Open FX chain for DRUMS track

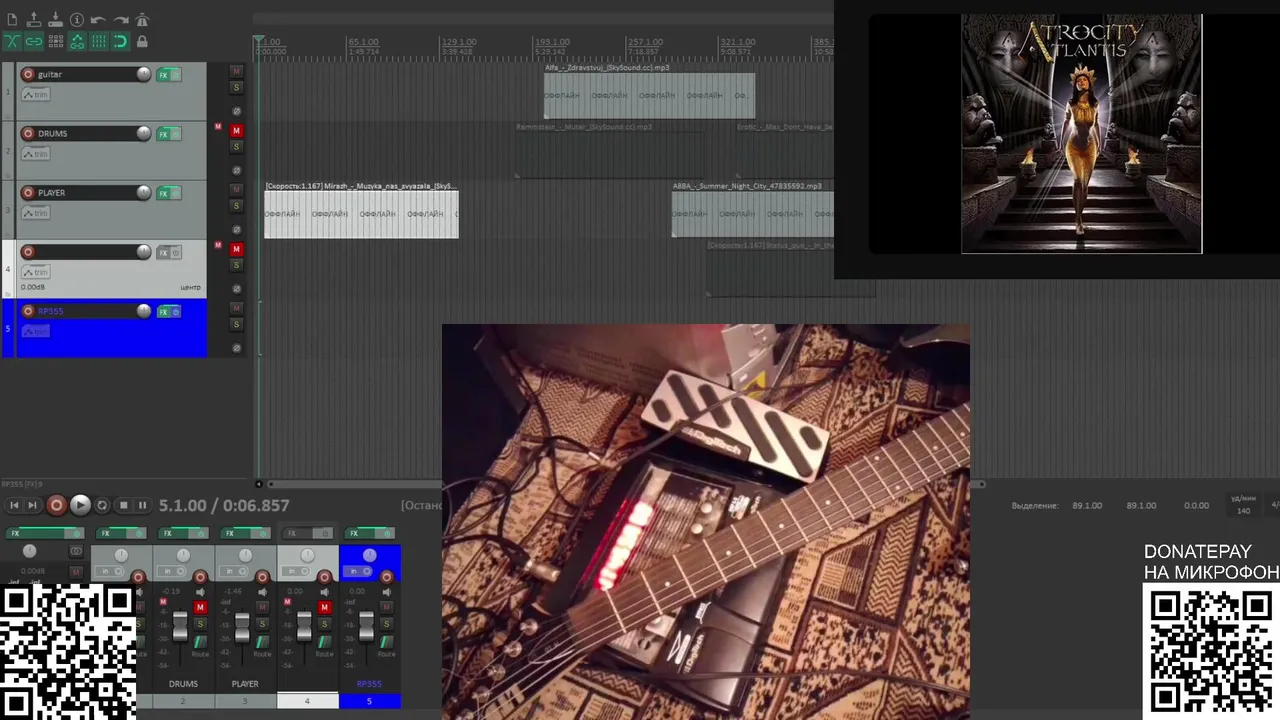pos(163,134)
